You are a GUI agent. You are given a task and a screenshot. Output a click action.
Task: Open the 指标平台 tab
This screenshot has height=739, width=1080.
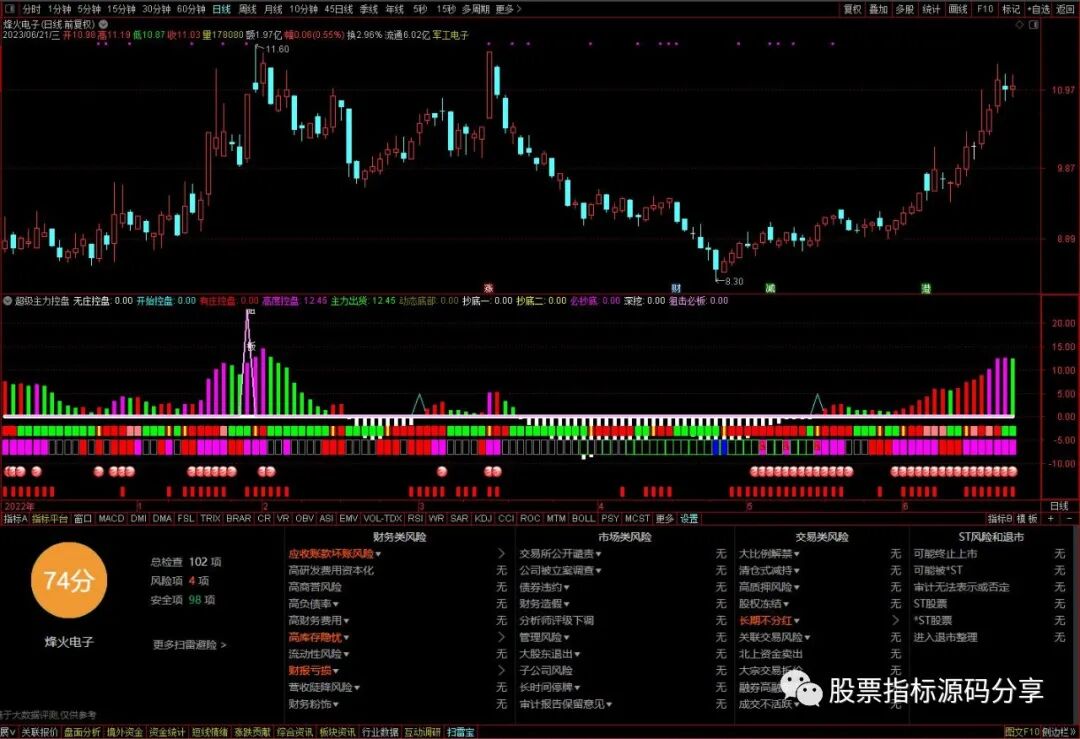click(x=50, y=518)
